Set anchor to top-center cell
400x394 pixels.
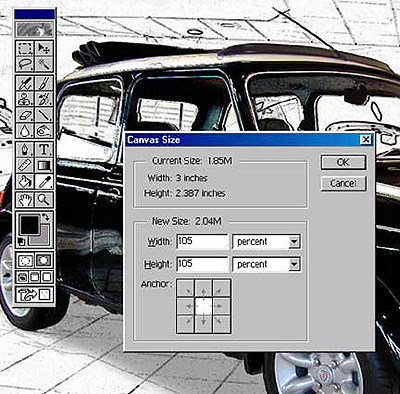click(x=203, y=288)
